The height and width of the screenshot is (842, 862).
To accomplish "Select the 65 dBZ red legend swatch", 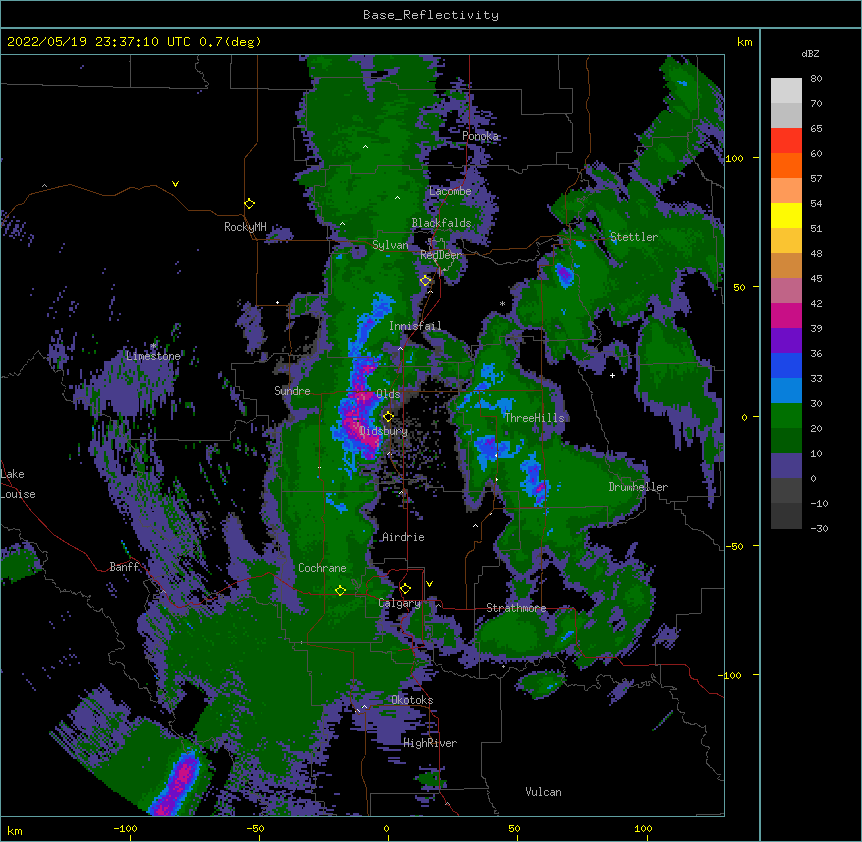I will [786, 140].
